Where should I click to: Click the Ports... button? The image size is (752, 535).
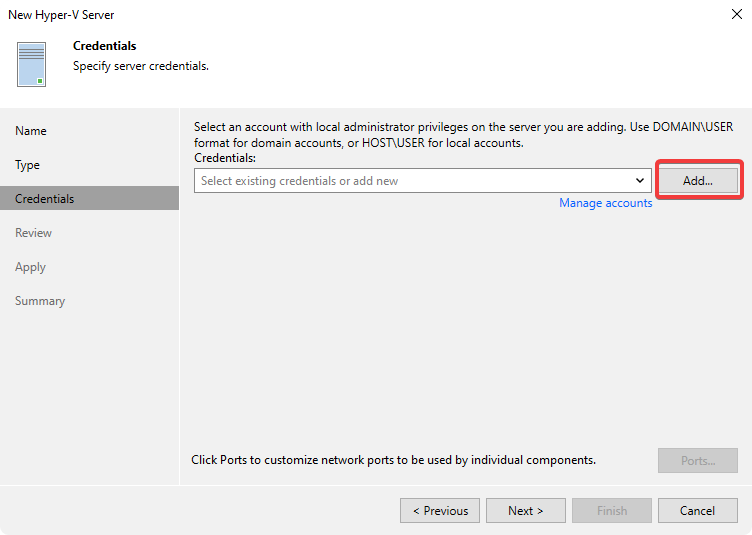click(697, 461)
